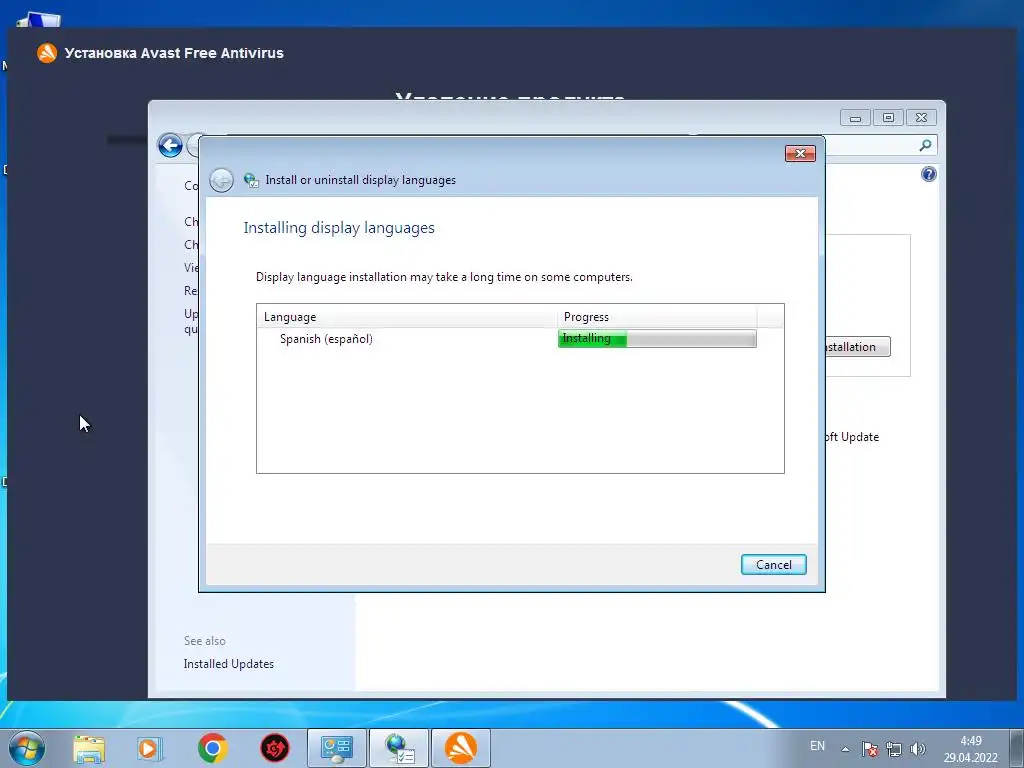Open Control Panel help question mark icon
1024x768 pixels.
click(928, 174)
